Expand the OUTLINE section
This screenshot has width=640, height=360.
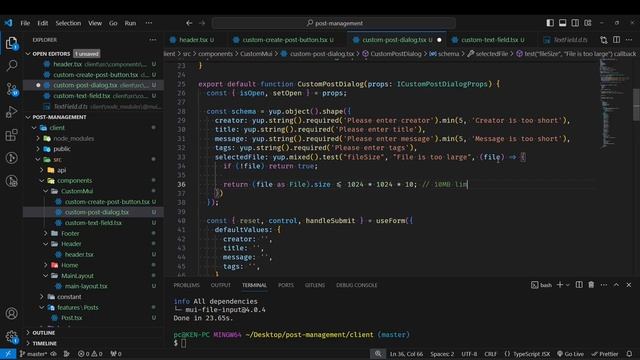point(44,333)
